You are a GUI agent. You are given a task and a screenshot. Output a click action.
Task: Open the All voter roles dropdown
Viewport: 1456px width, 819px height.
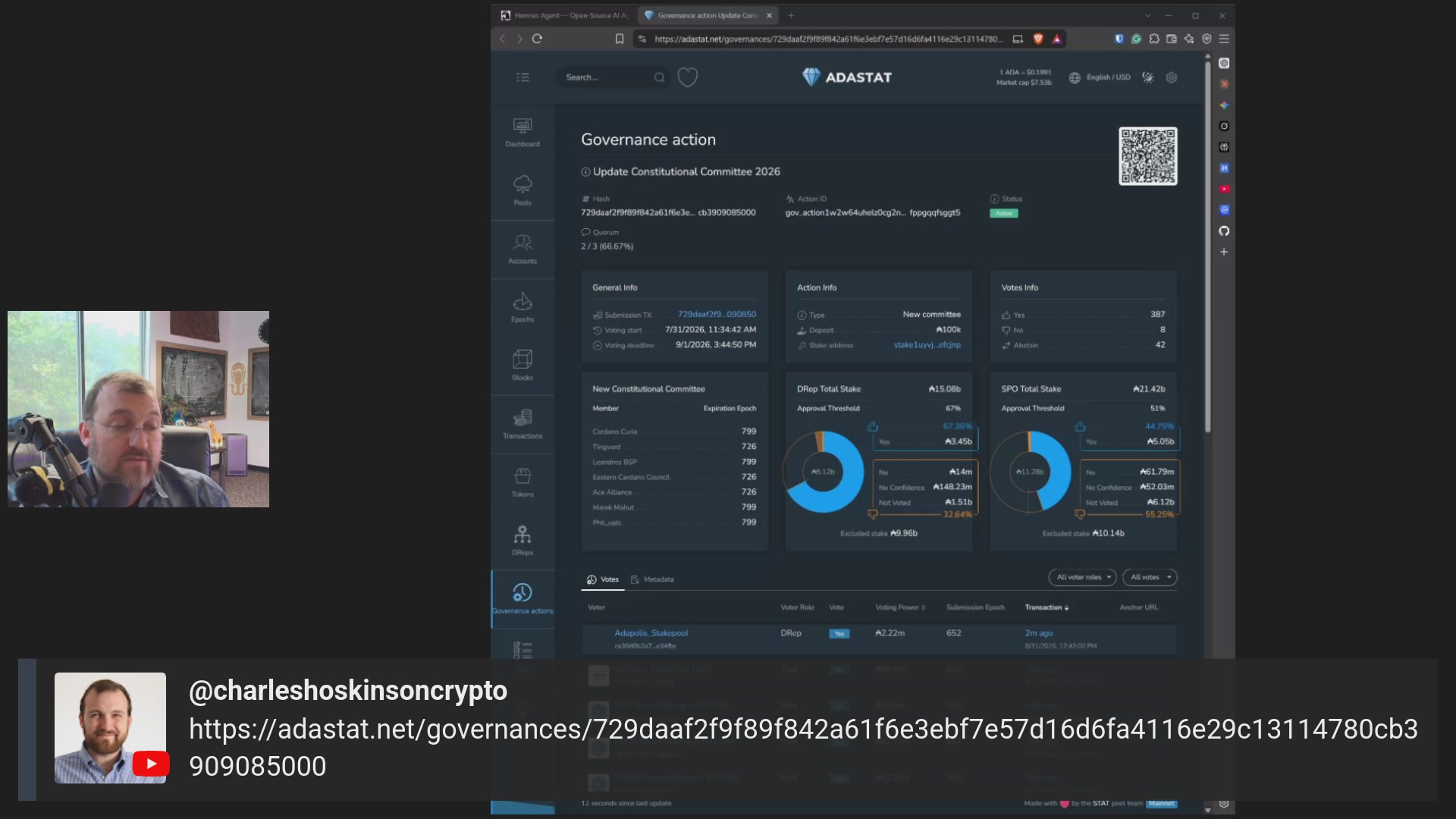1083,577
